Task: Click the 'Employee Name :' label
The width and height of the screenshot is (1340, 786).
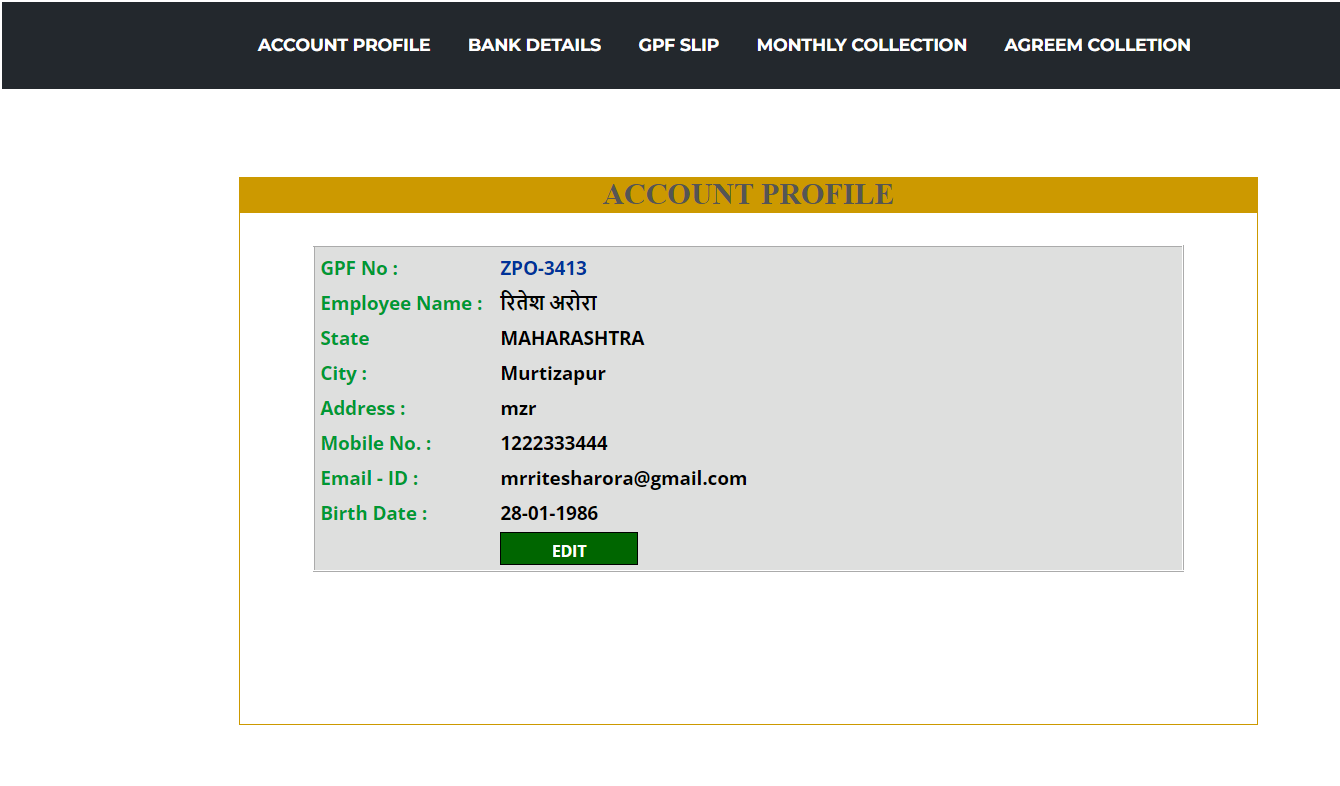Action: pyautogui.click(x=401, y=303)
